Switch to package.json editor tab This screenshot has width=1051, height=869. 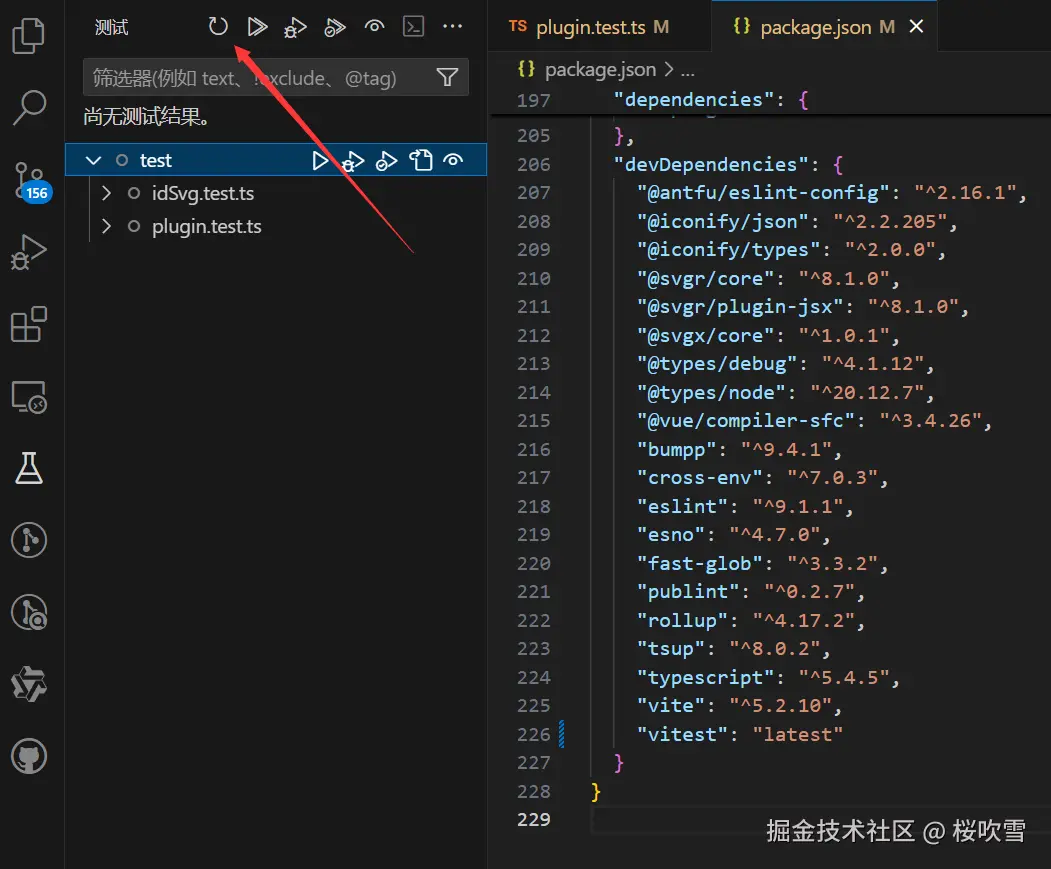tap(814, 27)
